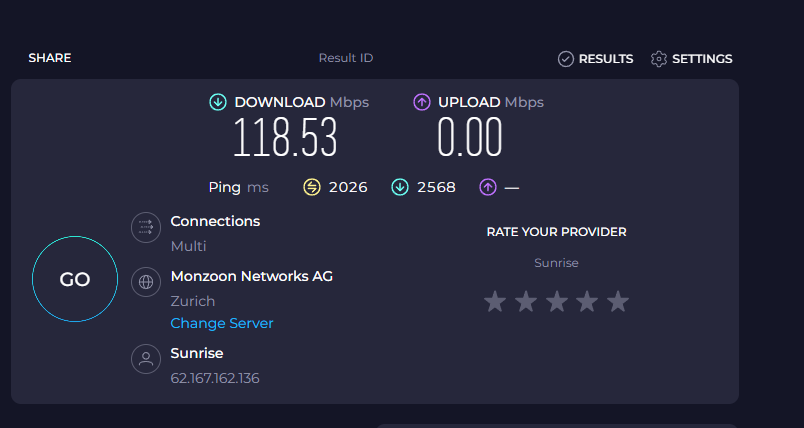Open the Settings page

click(x=692, y=59)
